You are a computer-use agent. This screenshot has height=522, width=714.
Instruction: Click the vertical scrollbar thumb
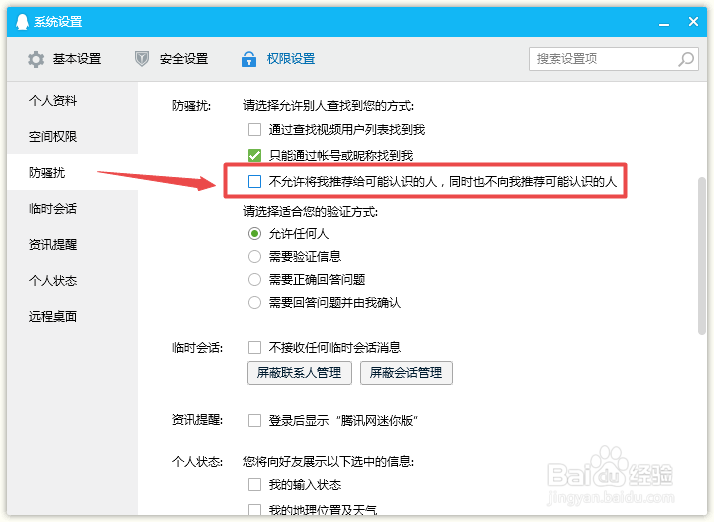(702, 256)
